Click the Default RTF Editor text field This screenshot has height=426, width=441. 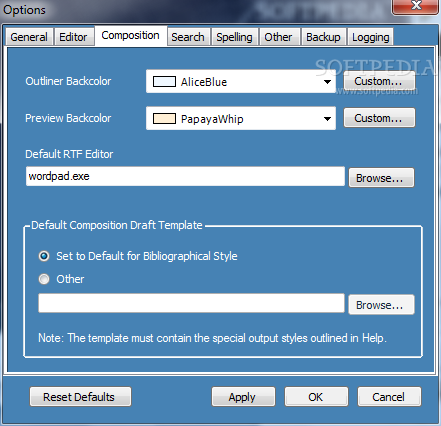pos(185,176)
